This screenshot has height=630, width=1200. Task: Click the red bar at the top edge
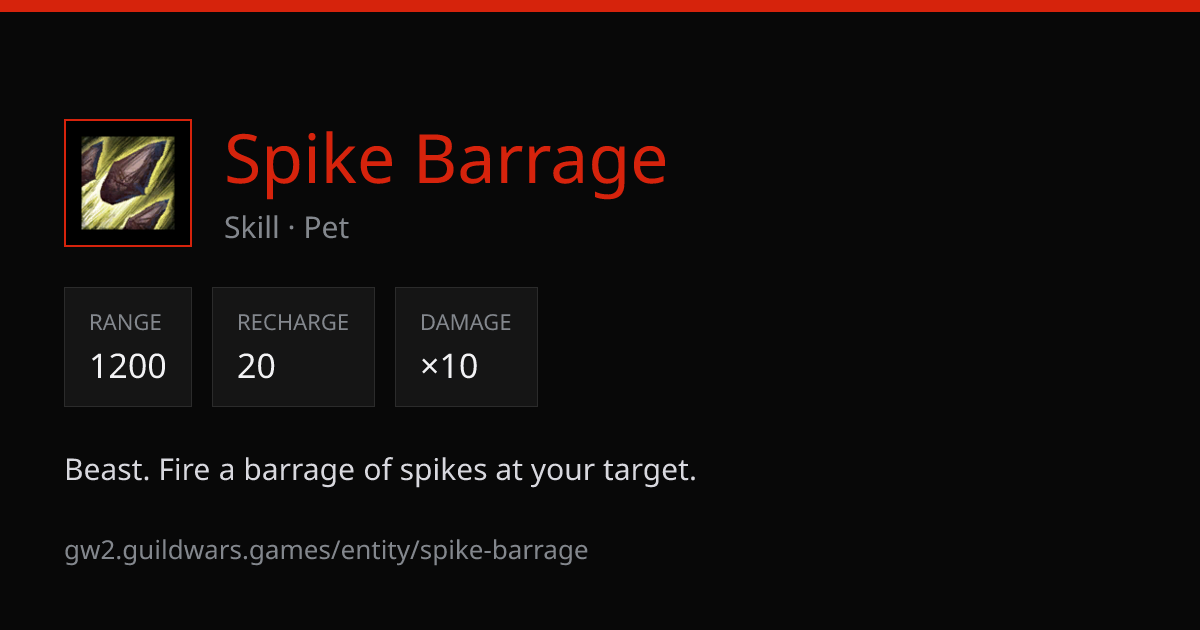[600, 5]
